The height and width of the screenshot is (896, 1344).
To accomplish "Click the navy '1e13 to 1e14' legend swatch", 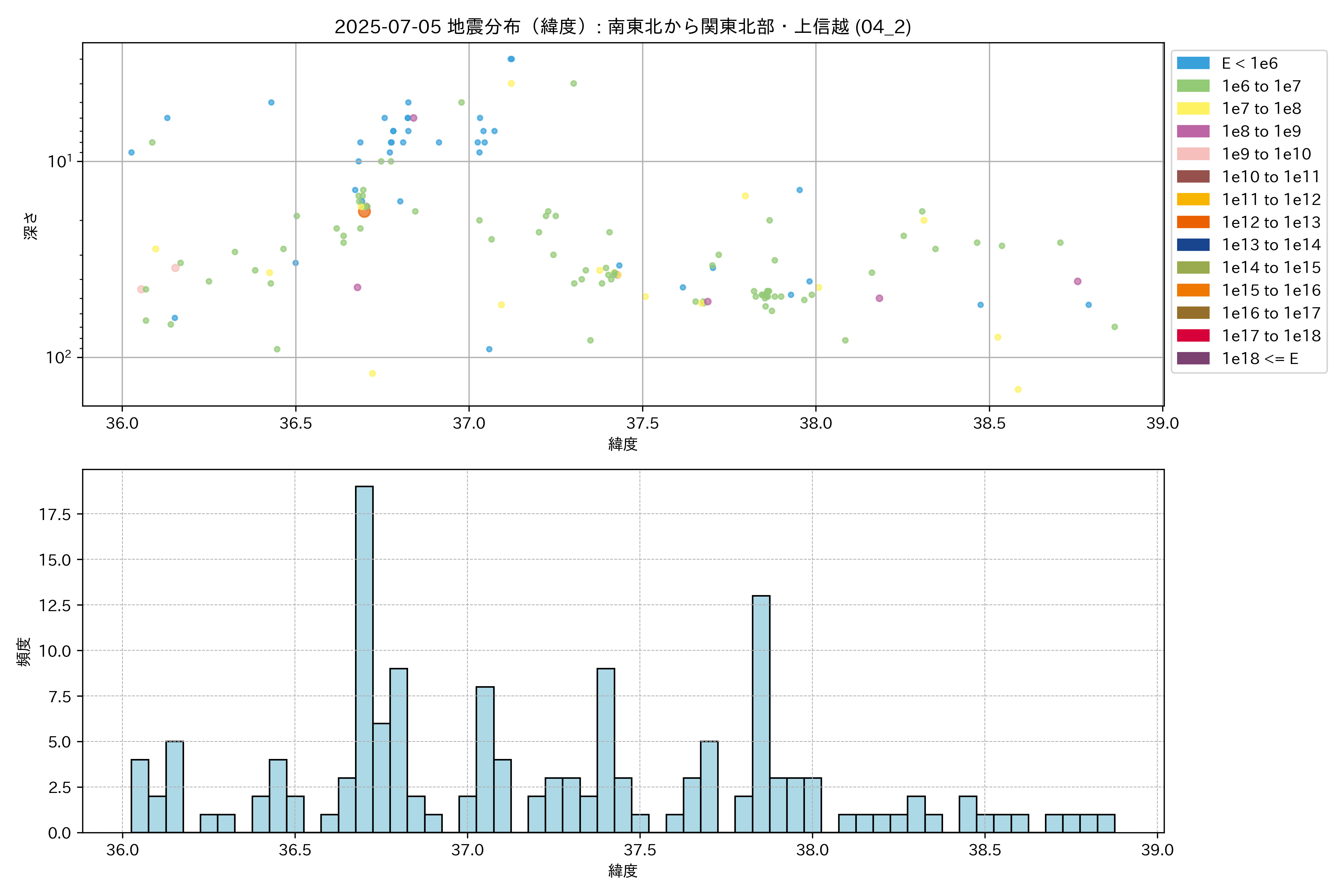I will click(x=1192, y=245).
